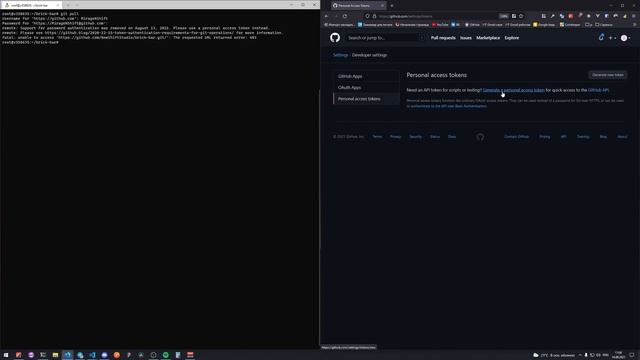Click the browser reload button

point(345,16)
